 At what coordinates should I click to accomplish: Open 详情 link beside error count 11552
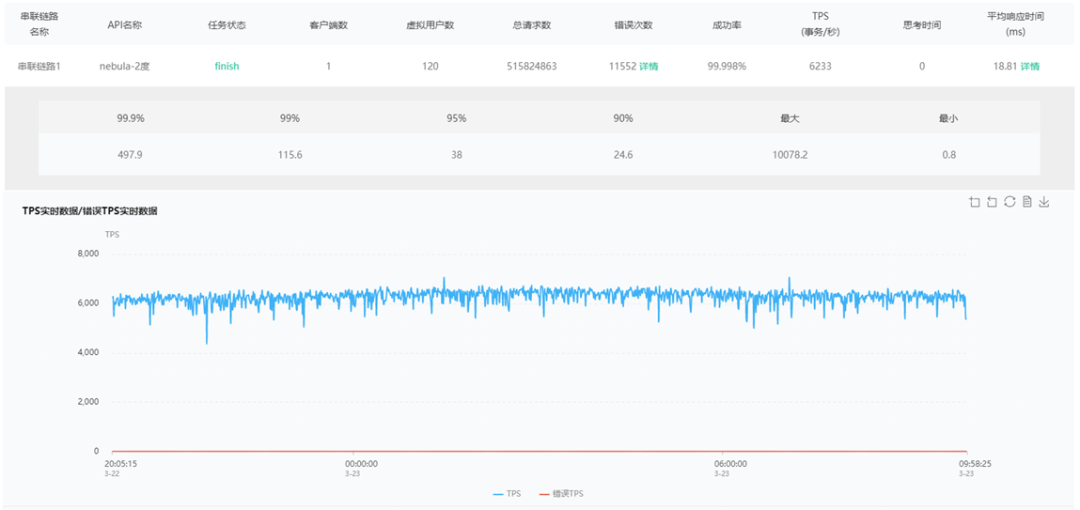(649, 67)
